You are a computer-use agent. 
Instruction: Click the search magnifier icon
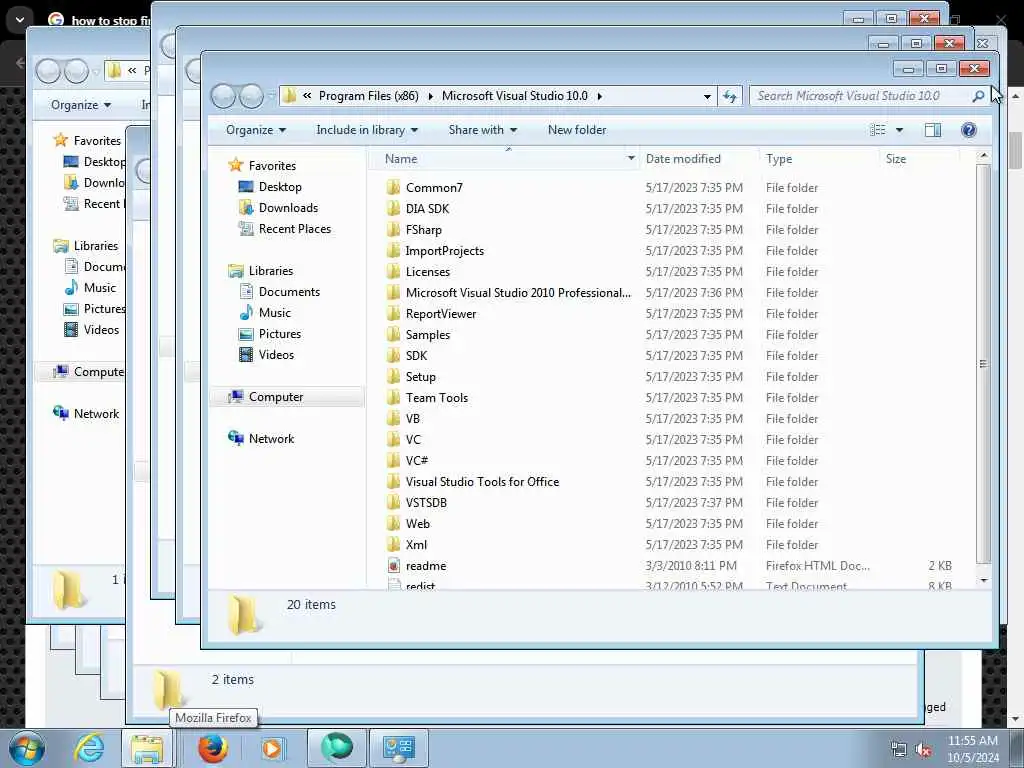(x=978, y=96)
